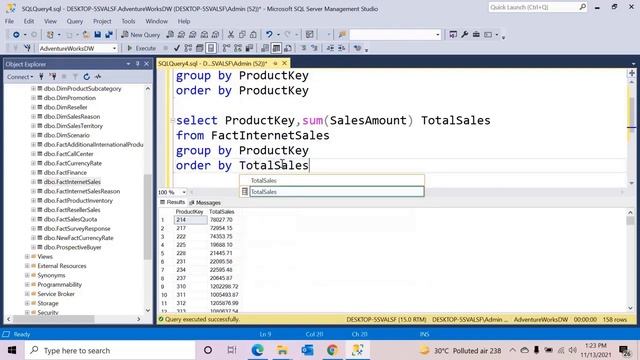Click the Navigate Backward icon
The width and height of the screenshot is (640, 360).
click(16, 35)
